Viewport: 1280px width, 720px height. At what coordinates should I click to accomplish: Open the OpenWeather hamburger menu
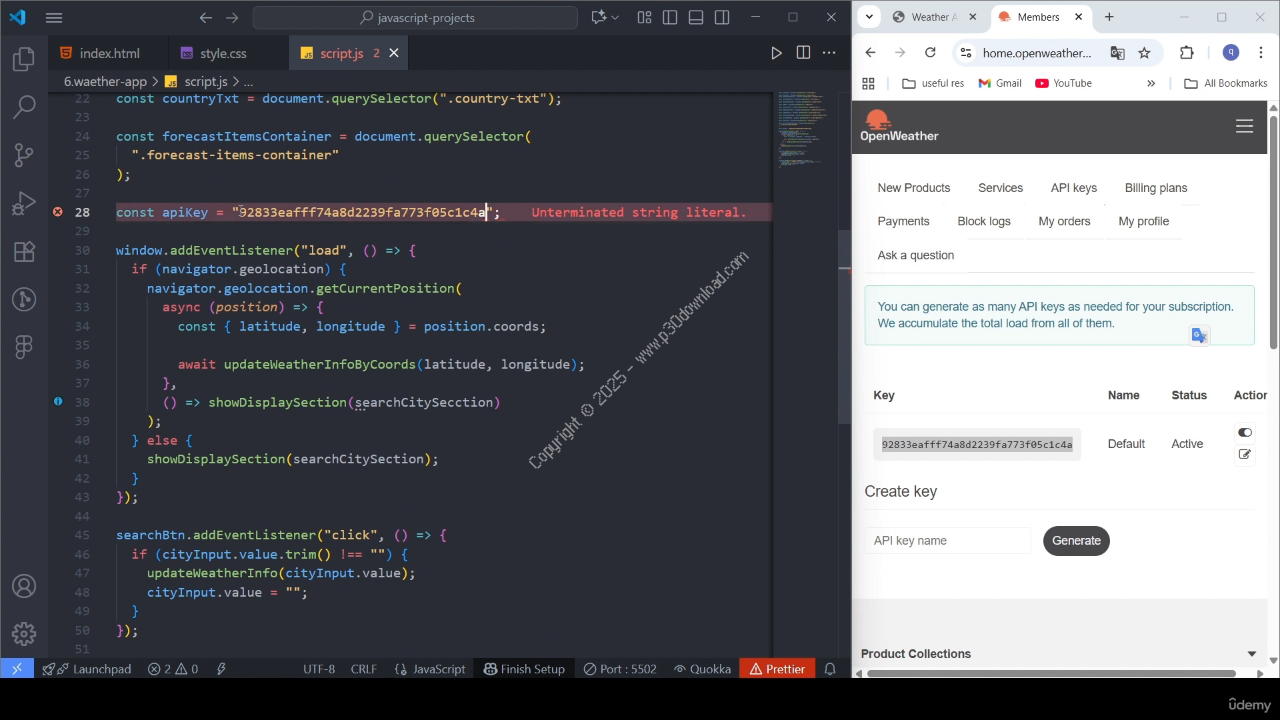coord(1244,126)
